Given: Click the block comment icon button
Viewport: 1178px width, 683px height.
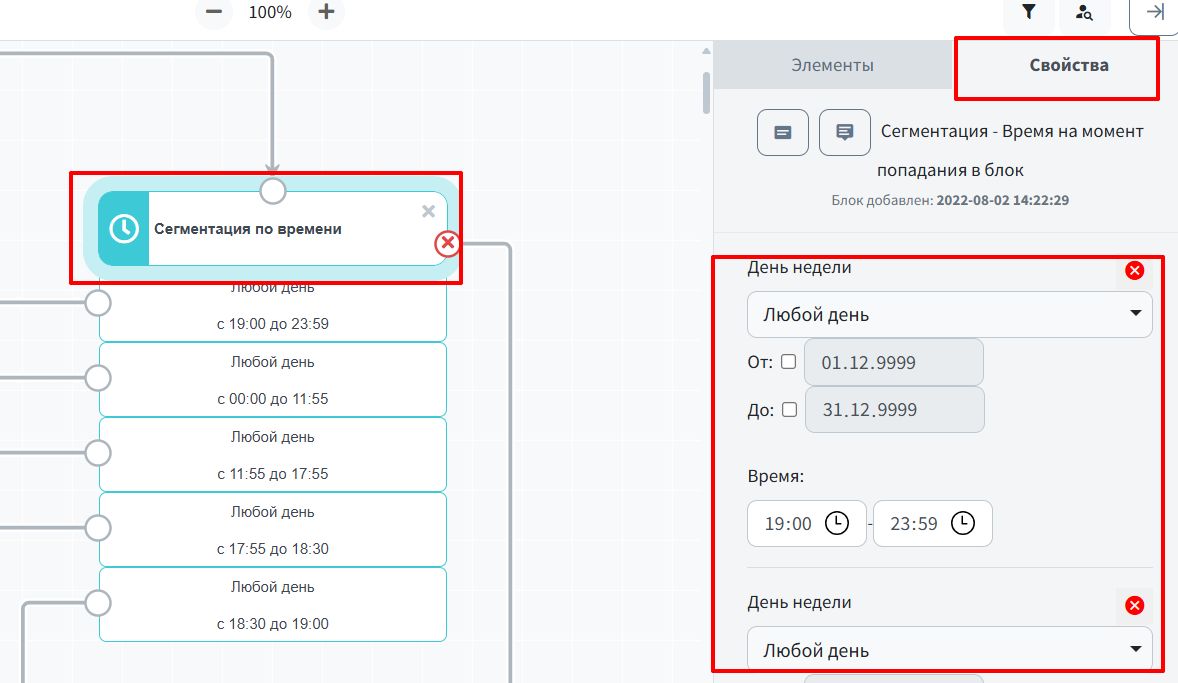Looking at the screenshot, I should point(844,132).
